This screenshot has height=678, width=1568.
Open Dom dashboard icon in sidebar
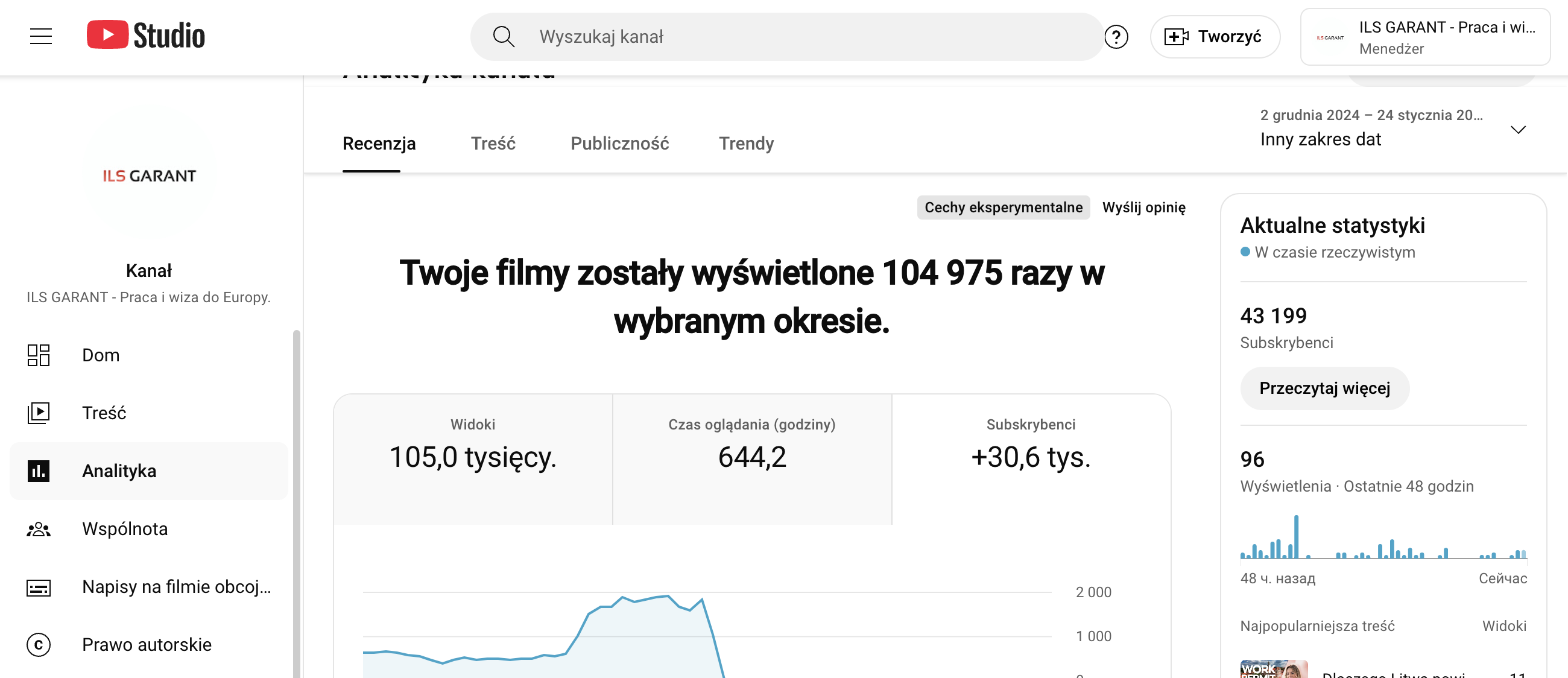tap(39, 355)
